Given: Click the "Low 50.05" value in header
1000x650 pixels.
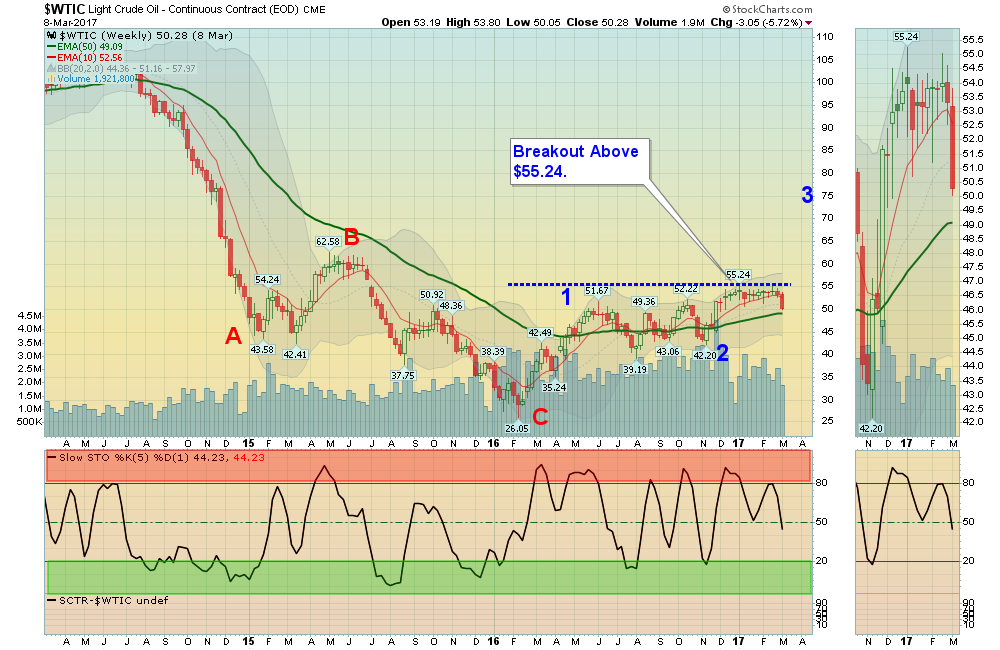Looking at the screenshot, I should pos(534,22).
